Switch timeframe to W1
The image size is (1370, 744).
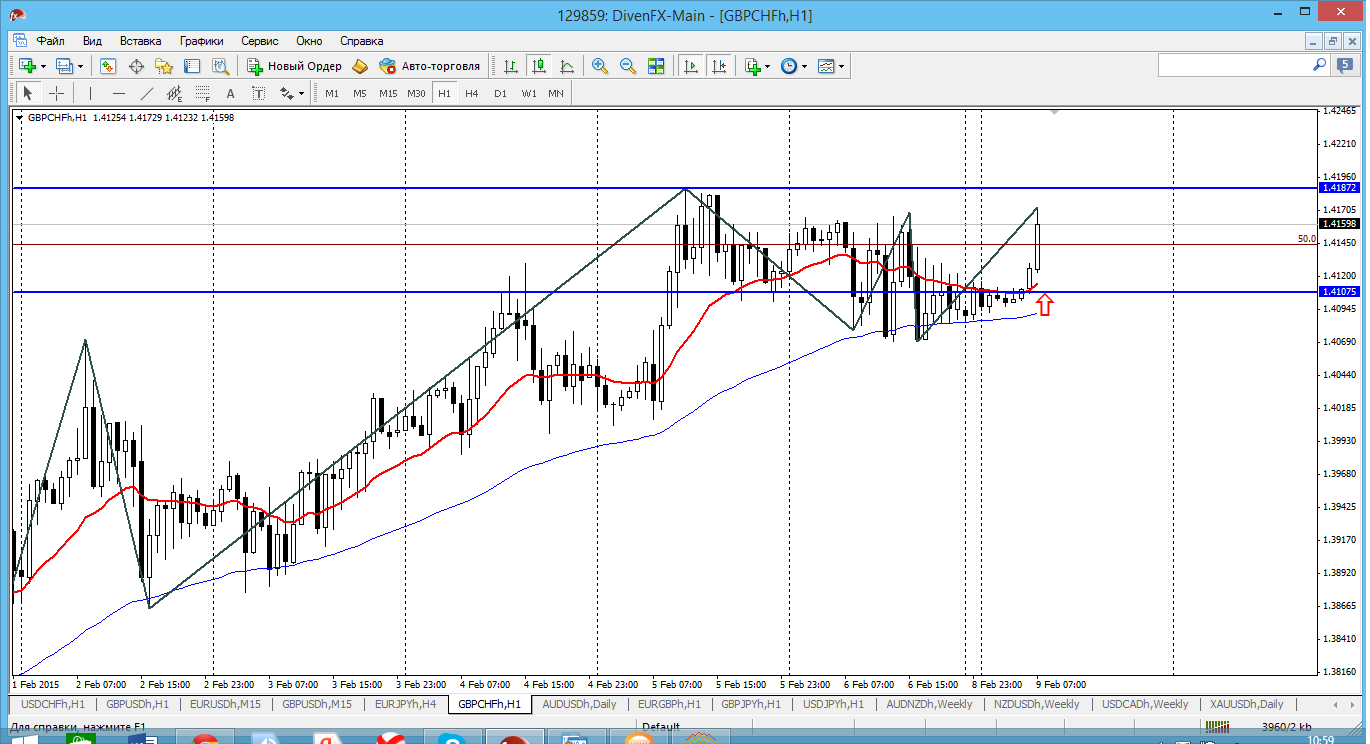coord(528,93)
